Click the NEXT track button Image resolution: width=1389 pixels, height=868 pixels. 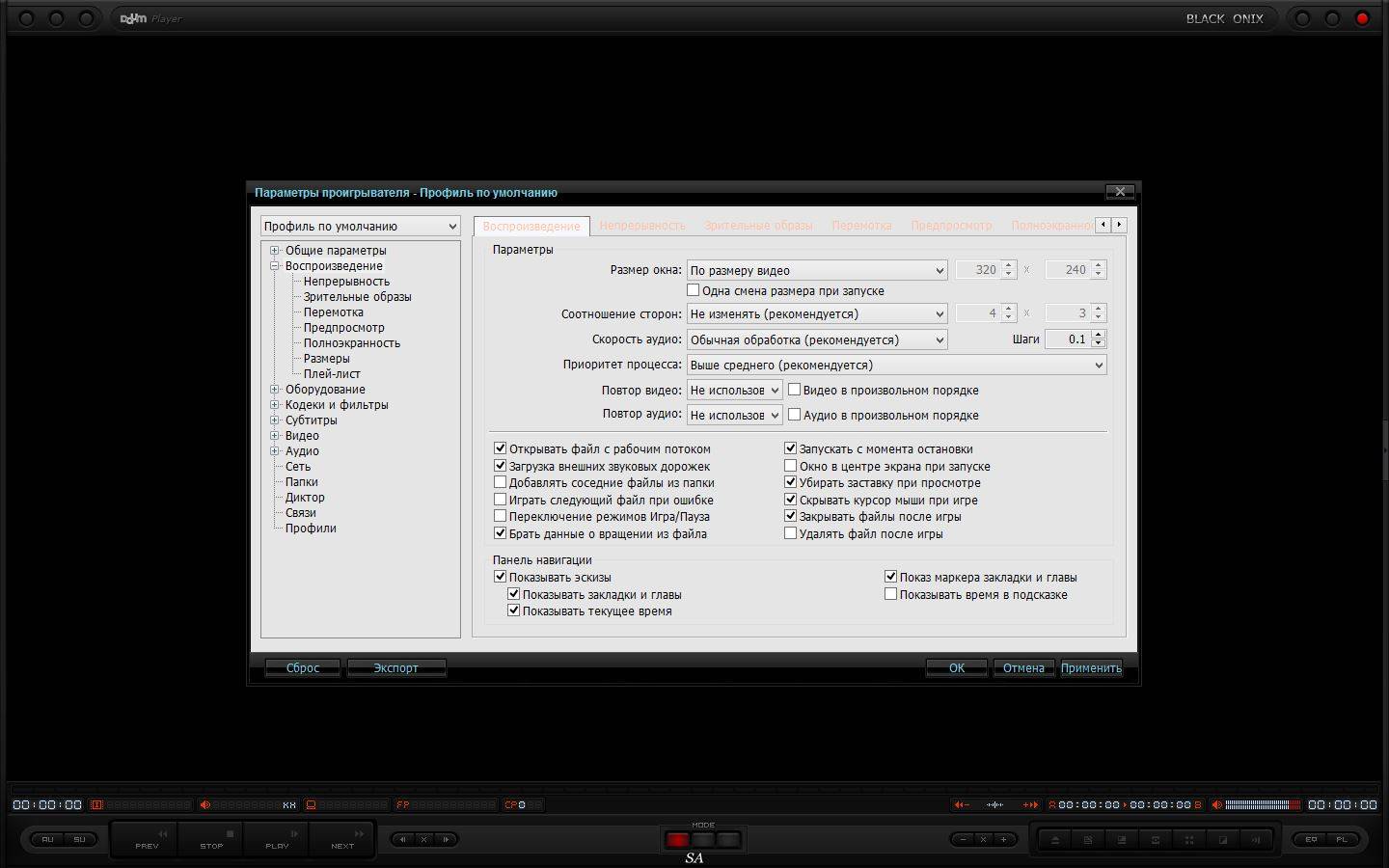343,839
